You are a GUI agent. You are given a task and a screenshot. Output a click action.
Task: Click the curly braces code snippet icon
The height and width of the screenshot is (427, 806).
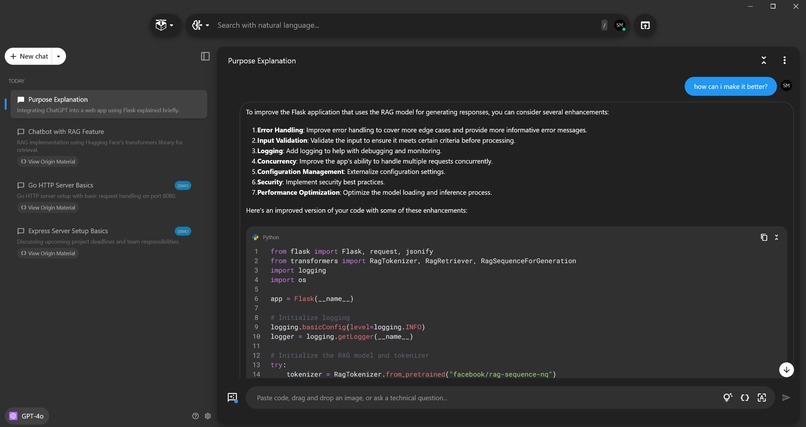[745, 398]
